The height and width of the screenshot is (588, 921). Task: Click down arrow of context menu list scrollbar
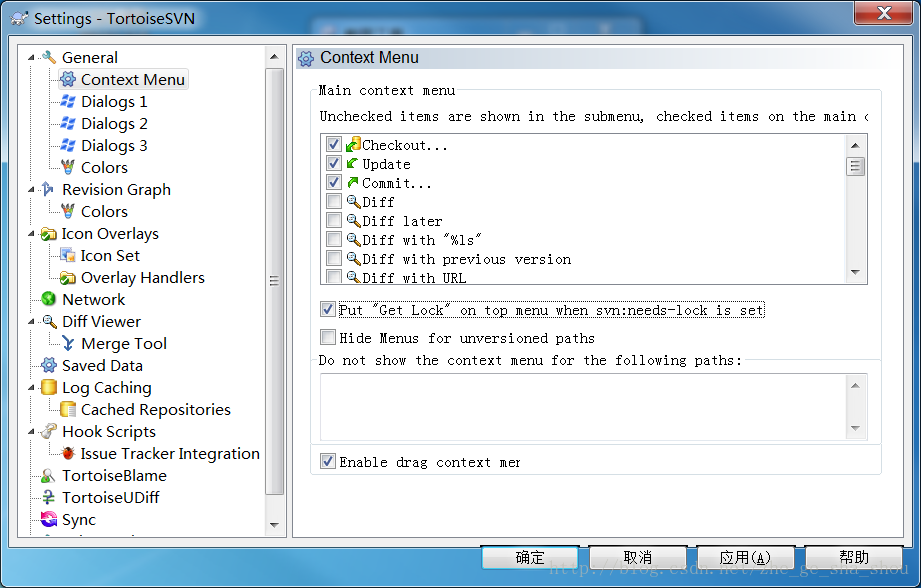855,272
